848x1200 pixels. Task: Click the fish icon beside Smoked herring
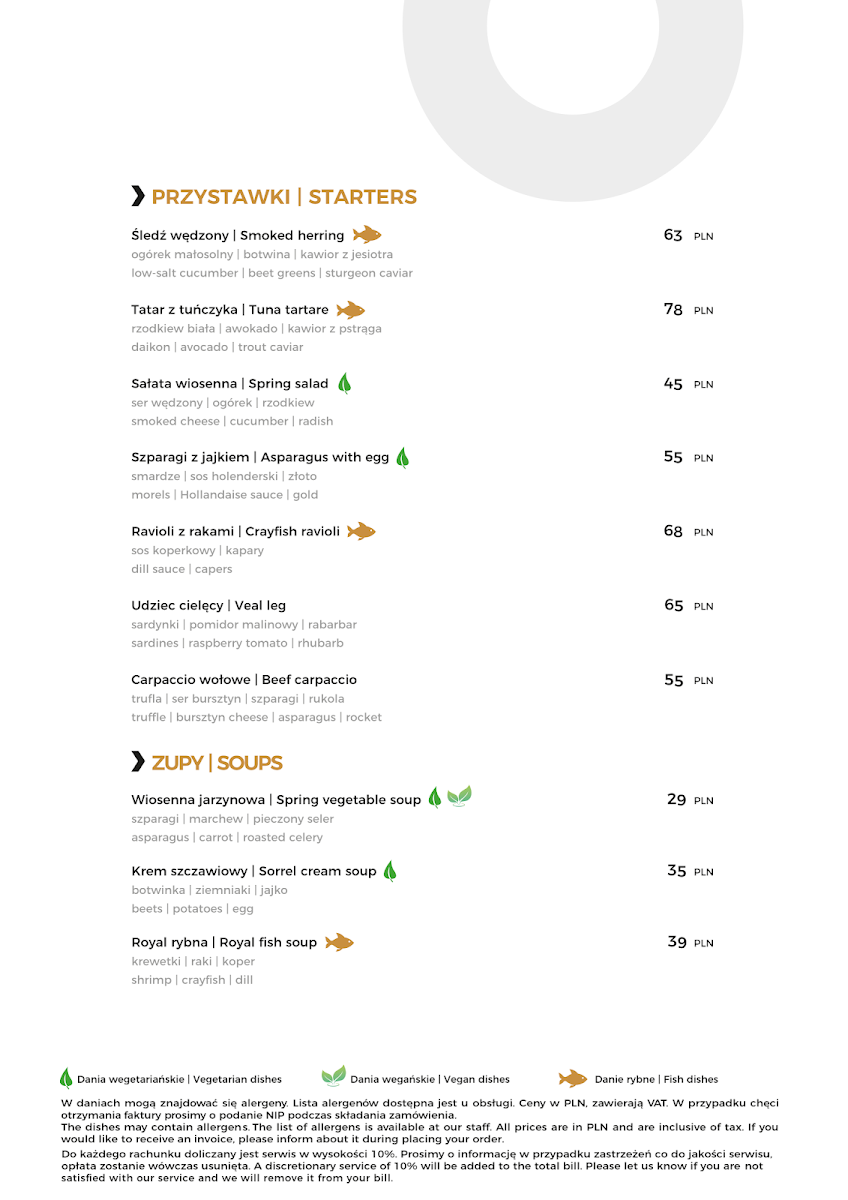[367, 235]
